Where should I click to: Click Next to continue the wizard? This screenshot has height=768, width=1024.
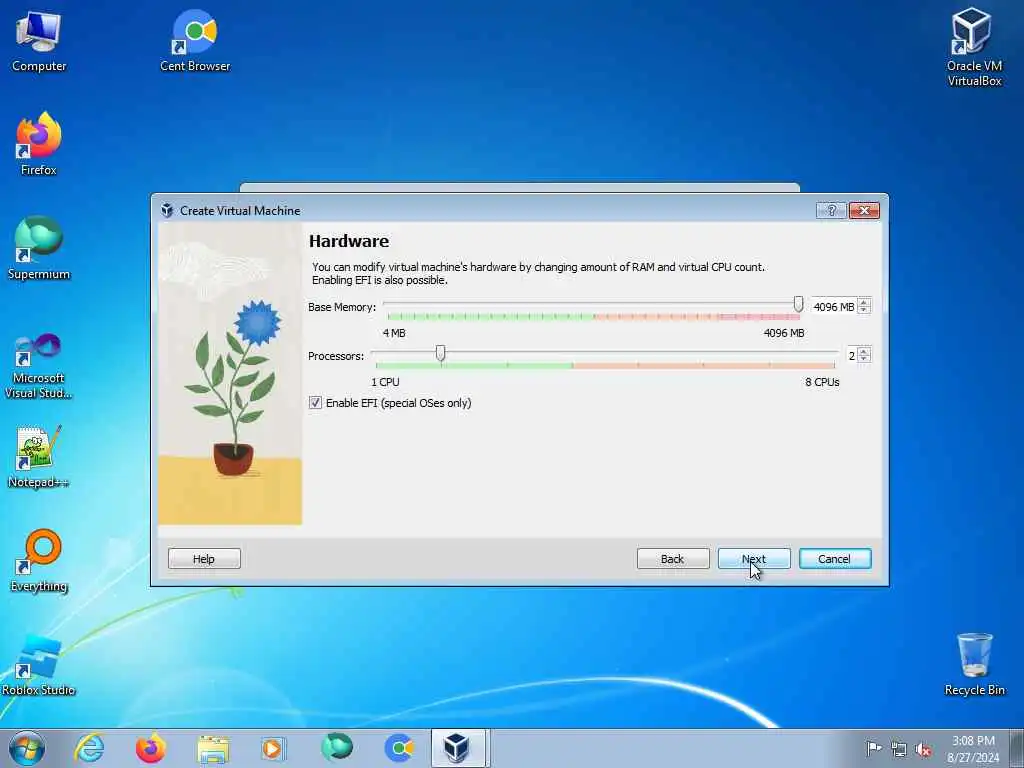click(x=754, y=559)
